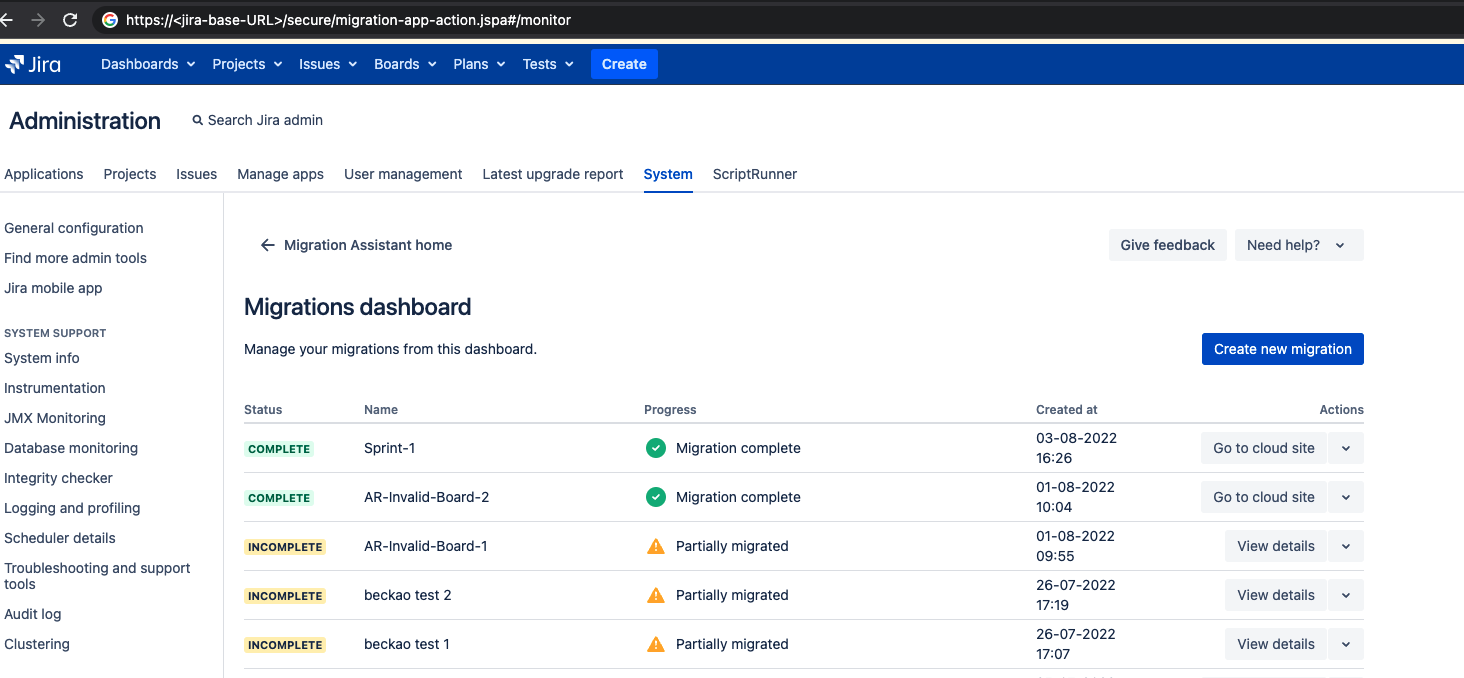
Task: Click the Progress column header
Action: 670,410
